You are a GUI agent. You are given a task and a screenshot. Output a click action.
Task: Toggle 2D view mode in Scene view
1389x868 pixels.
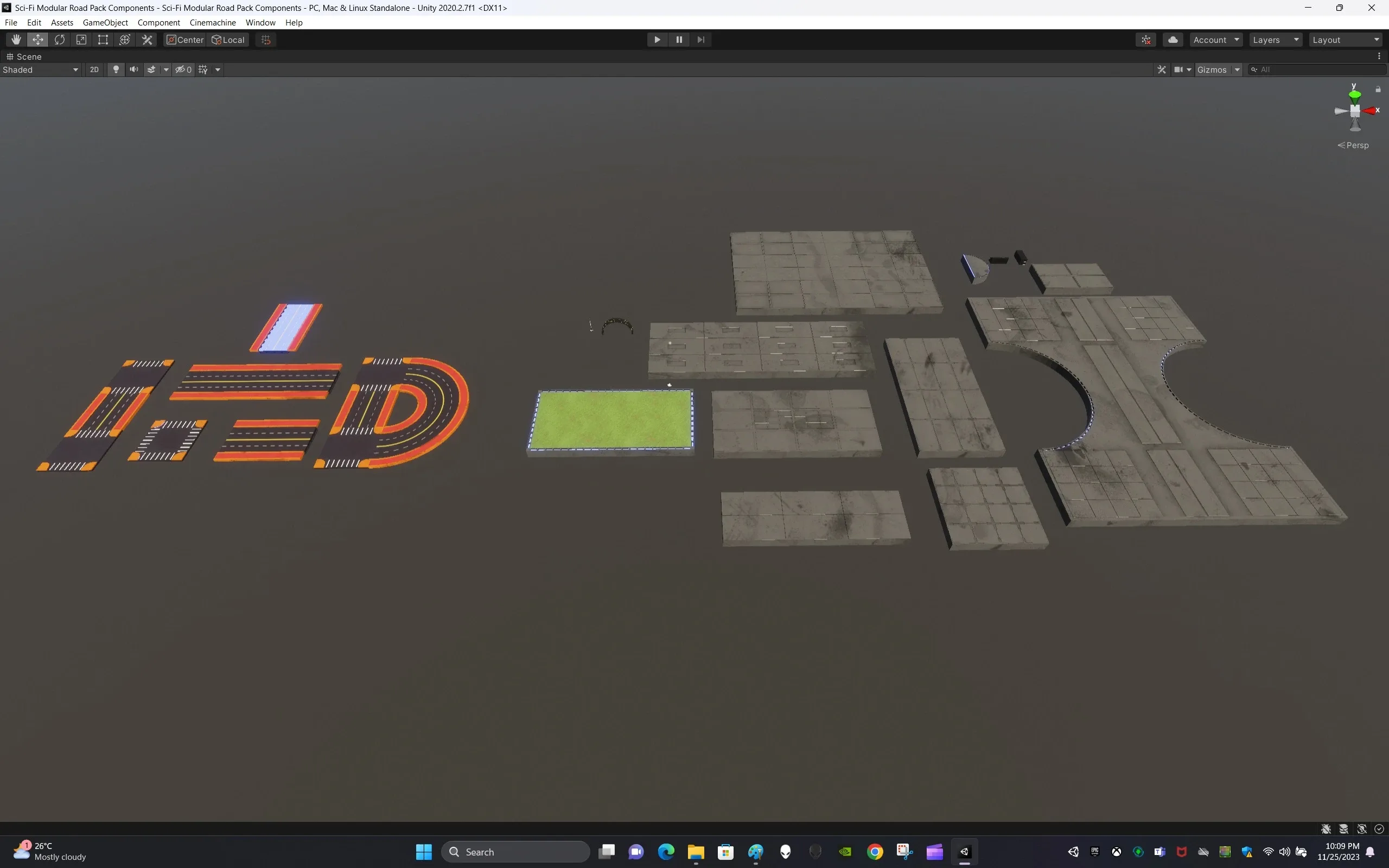pyautogui.click(x=94, y=69)
